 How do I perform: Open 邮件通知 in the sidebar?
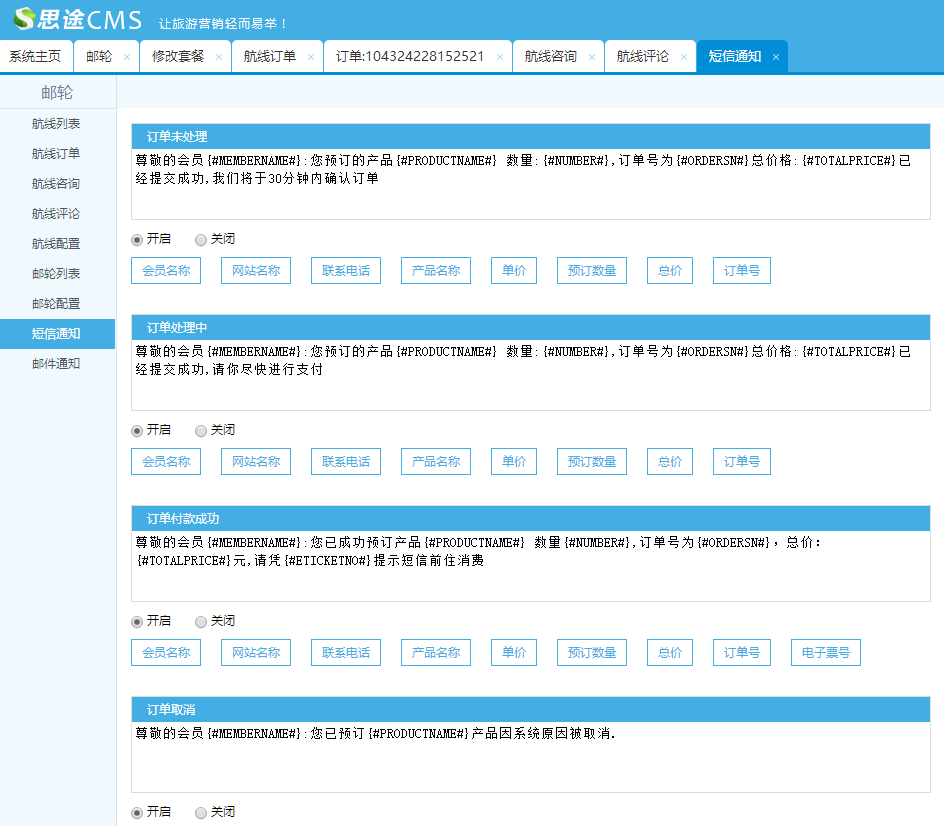point(56,364)
